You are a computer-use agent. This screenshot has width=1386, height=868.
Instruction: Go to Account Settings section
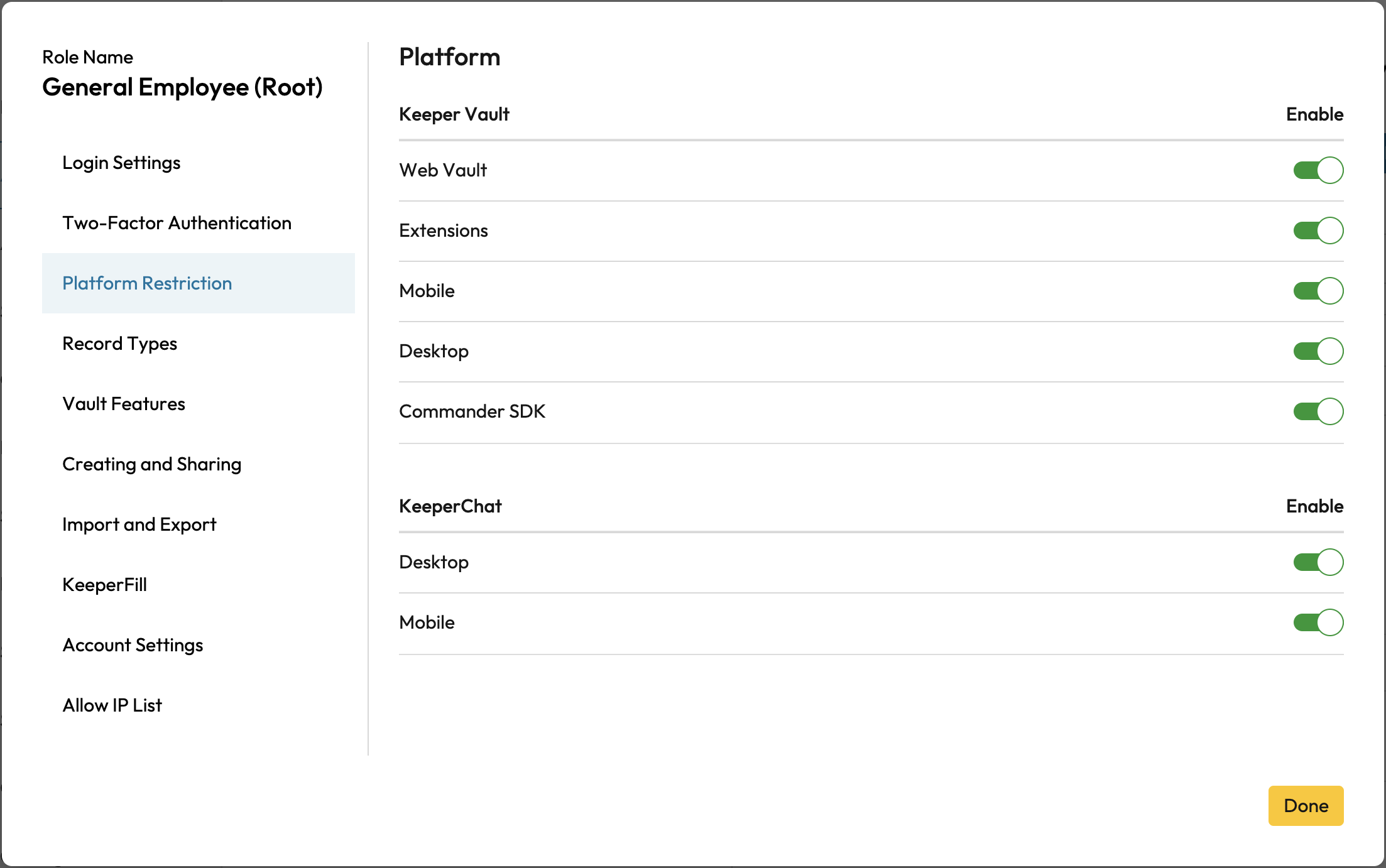pyautogui.click(x=133, y=645)
